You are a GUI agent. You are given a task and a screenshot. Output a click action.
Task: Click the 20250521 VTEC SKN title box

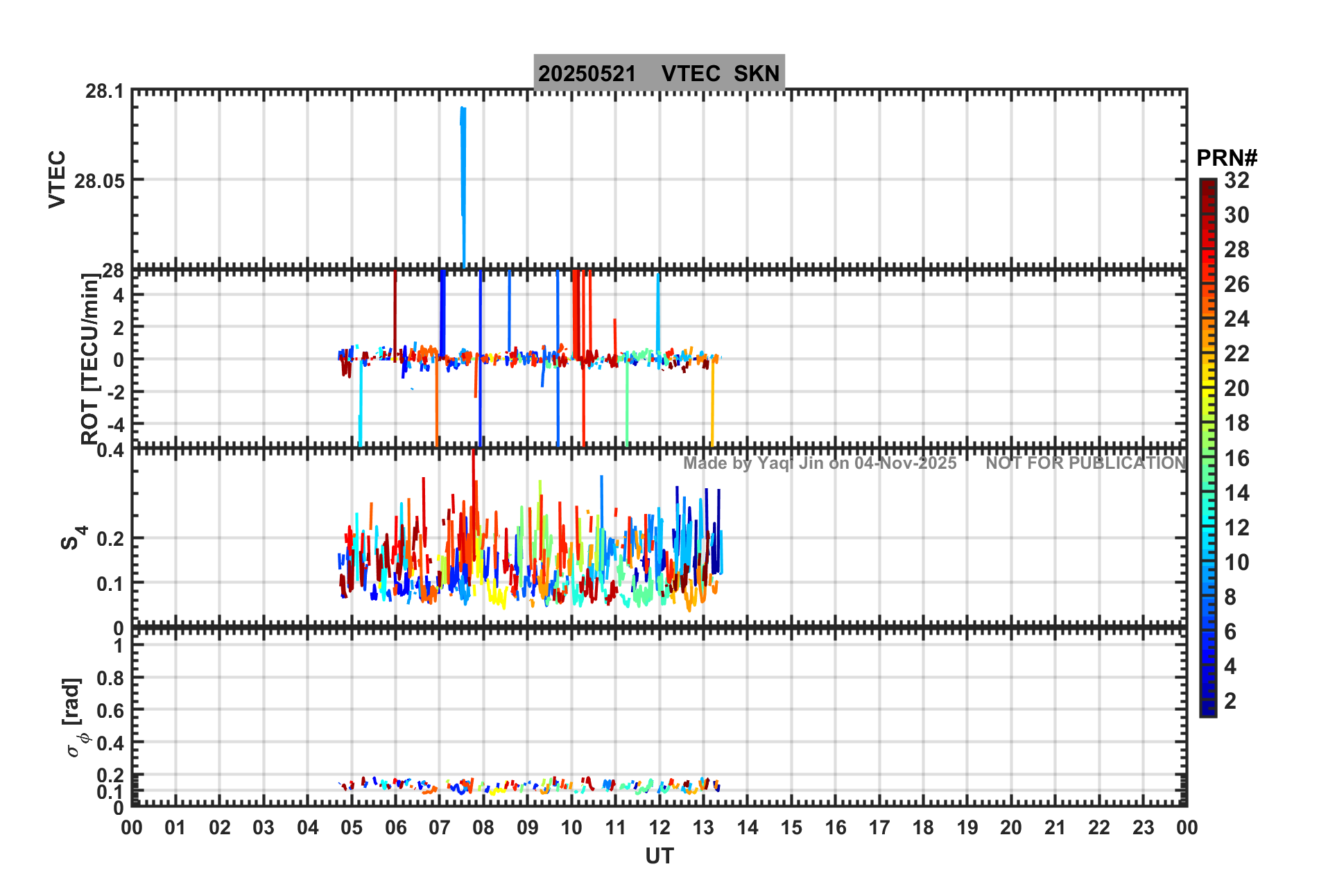(x=659, y=72)
